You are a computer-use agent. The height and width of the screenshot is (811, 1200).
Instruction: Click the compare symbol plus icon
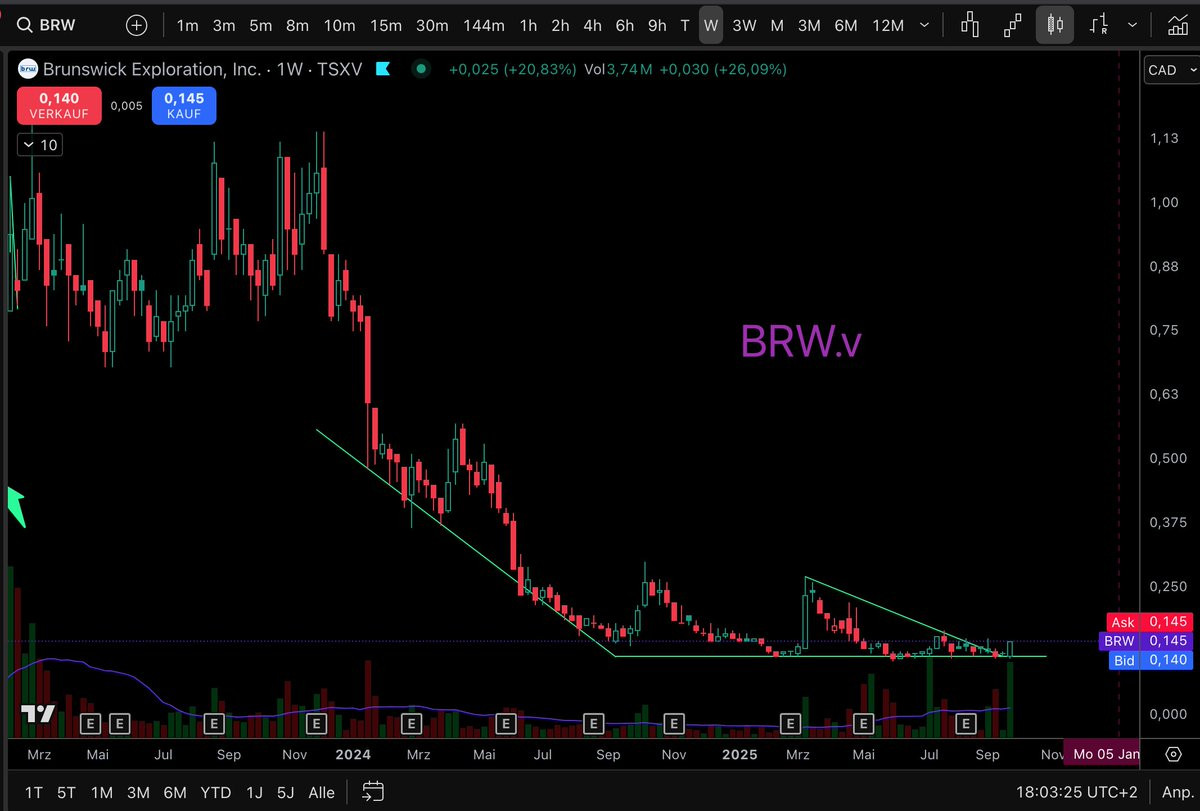[136, 25]
